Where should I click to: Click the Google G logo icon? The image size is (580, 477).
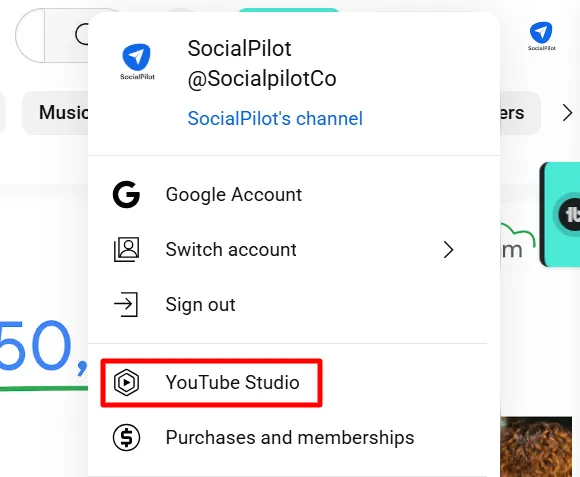tap(126, 194)
